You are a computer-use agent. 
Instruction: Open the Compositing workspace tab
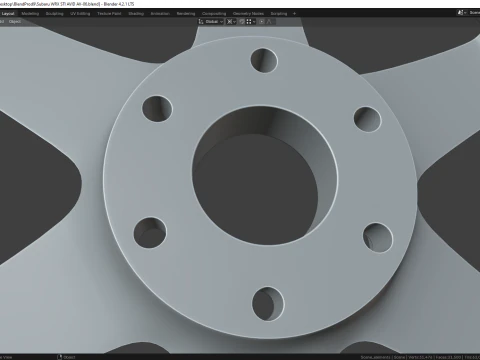[214, 14]
